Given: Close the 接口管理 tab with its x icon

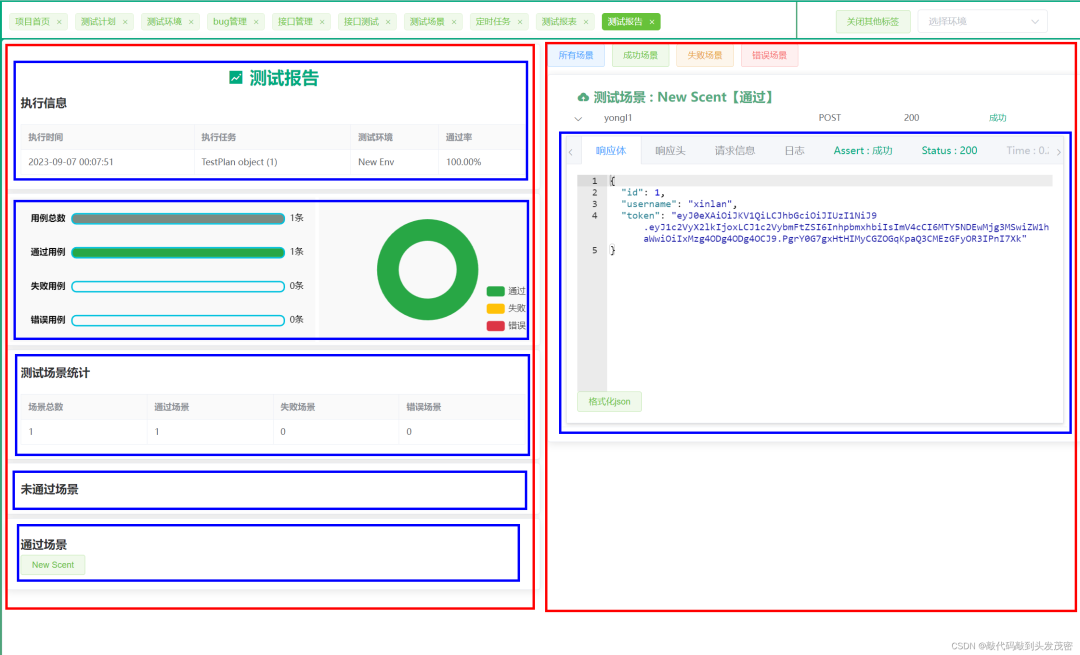Looking at the screenshot, I should tap(322, 22).
